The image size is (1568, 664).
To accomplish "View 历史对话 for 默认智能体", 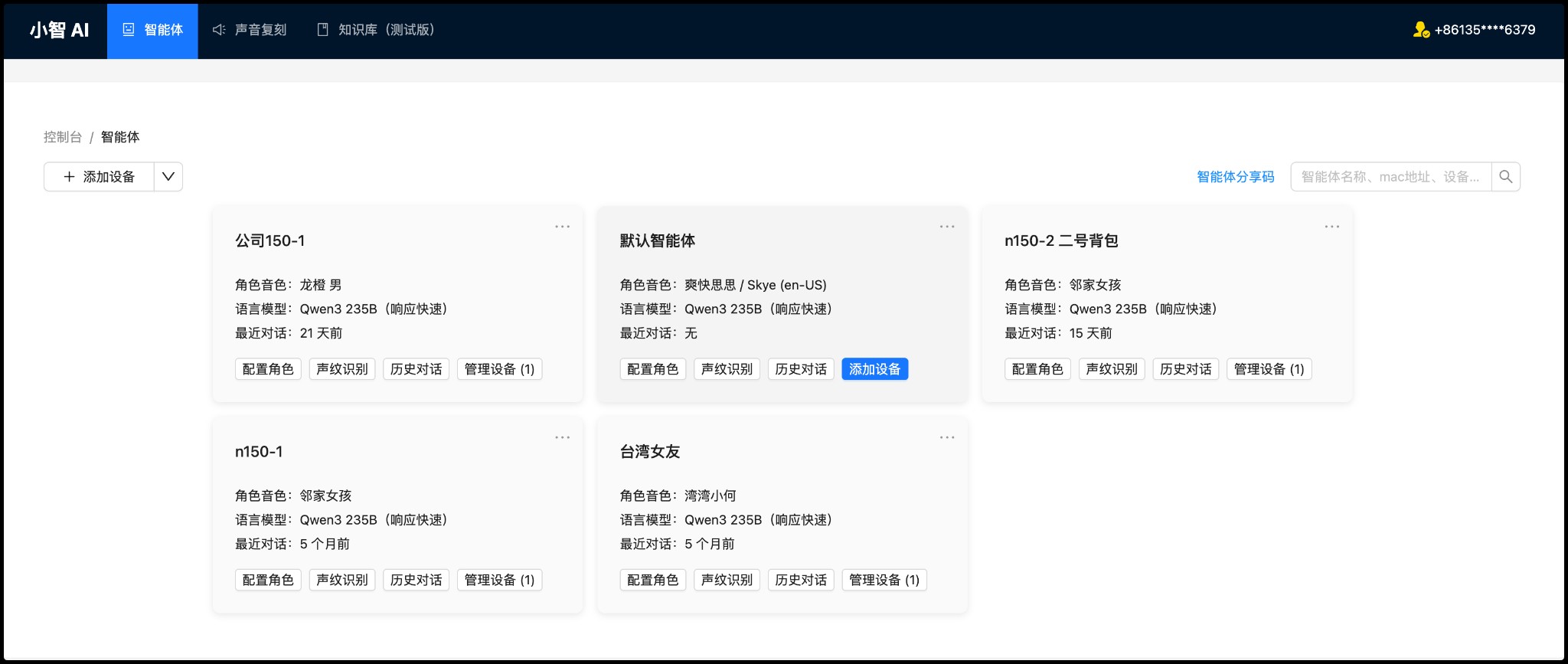I will 801,369.
